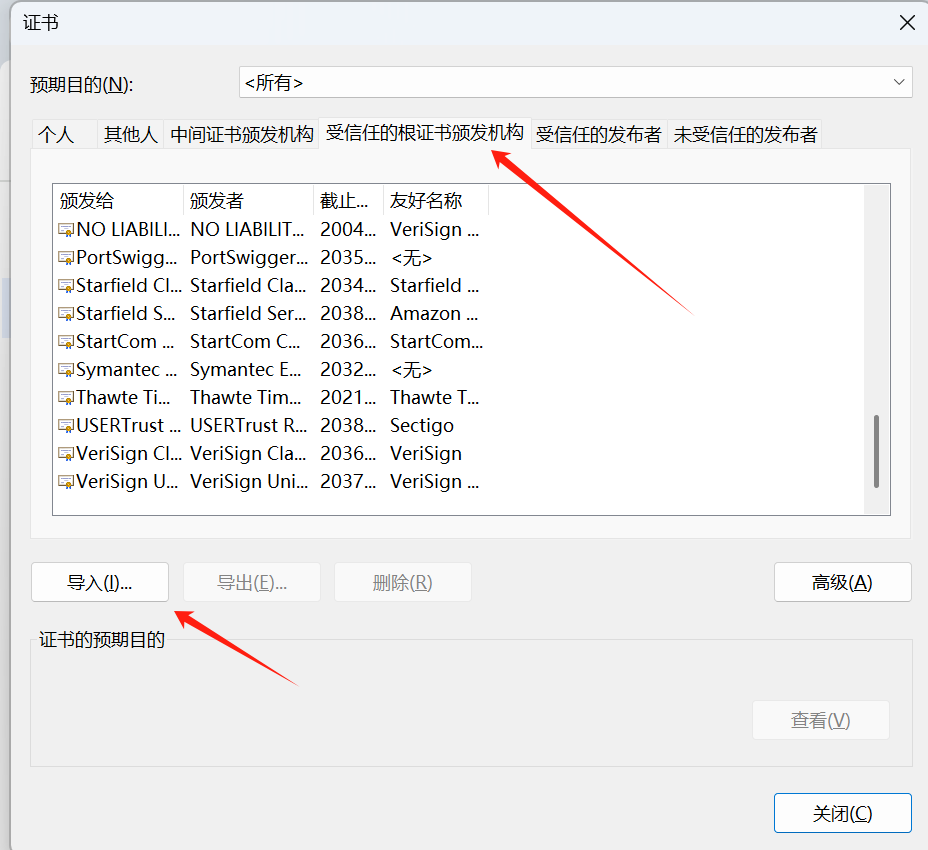The width and height of the screenshot is (928, 850).
Task: Click friendly name <无> in PortSwigger row
Action: coord(412,258)
